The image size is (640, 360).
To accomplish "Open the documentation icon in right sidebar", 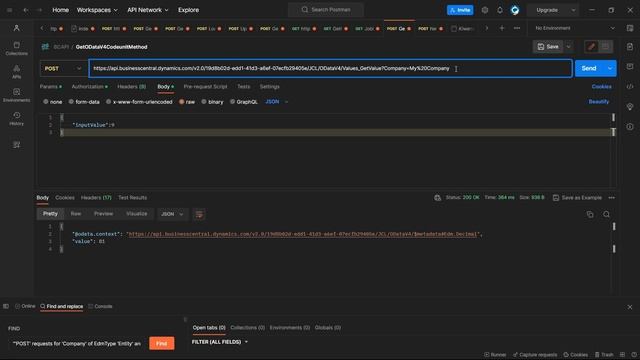I will (x=630, y=47).
